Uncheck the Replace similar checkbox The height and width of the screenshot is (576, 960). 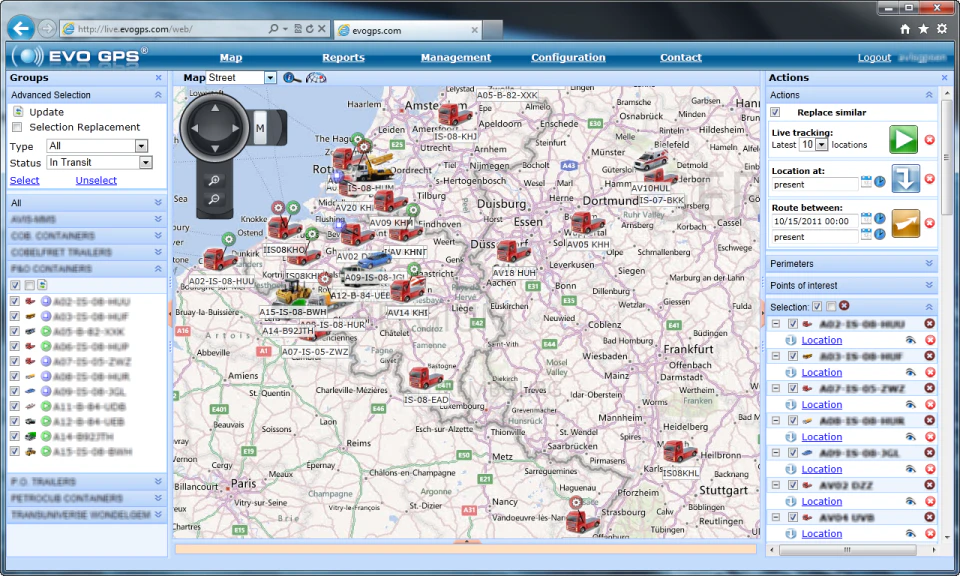[x=775, y=112]
